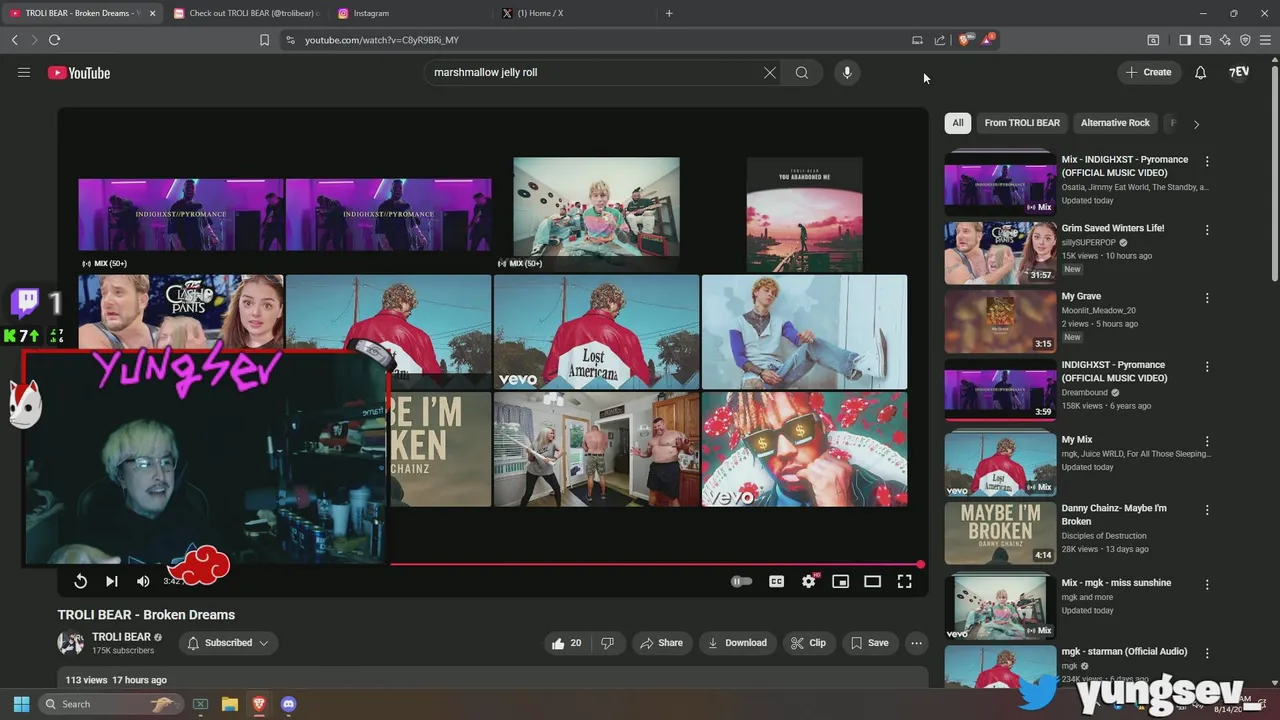
Task: Open the 7EV account avatar menu
Action: click(x=1239, y=72)
